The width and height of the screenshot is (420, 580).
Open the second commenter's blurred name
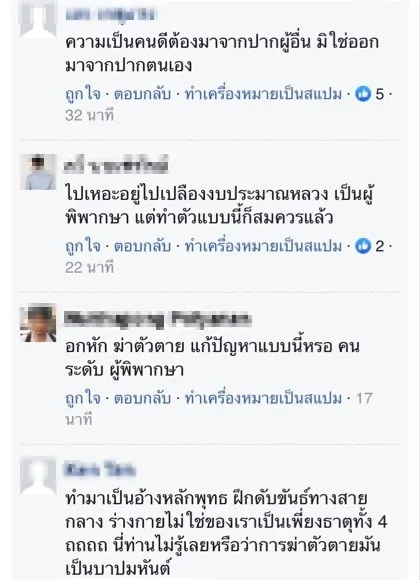(117, 165)
